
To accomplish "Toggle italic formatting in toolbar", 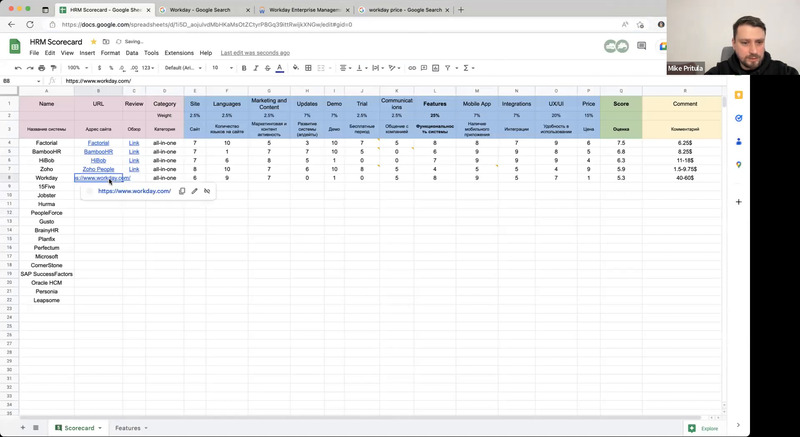I will click(255, 68).
